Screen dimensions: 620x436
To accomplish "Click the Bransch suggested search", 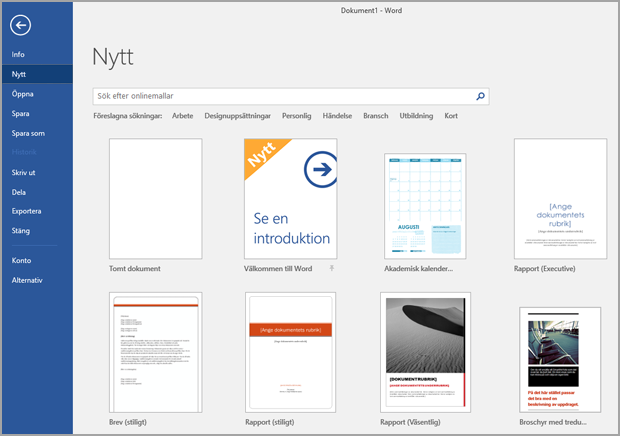I will pos(376,116).
